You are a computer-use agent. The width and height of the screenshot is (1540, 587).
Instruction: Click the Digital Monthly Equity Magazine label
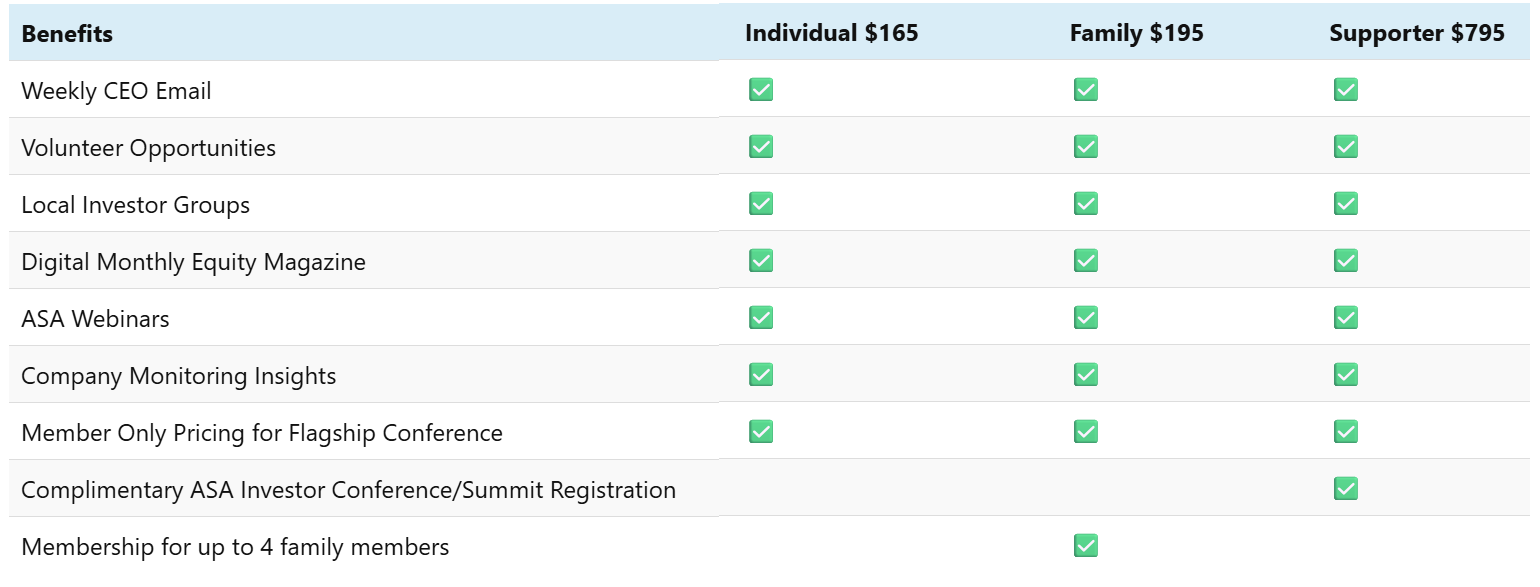(194, 262)
